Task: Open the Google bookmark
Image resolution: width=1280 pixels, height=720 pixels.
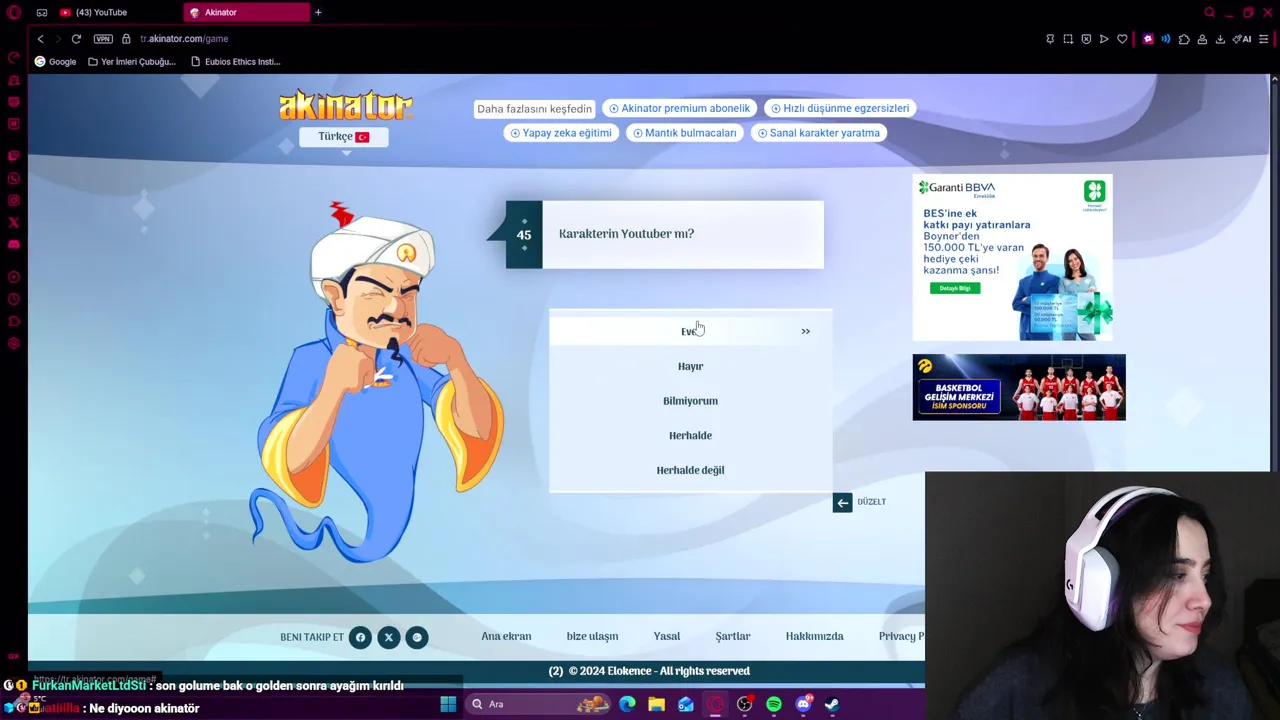Action: (55, 61)
